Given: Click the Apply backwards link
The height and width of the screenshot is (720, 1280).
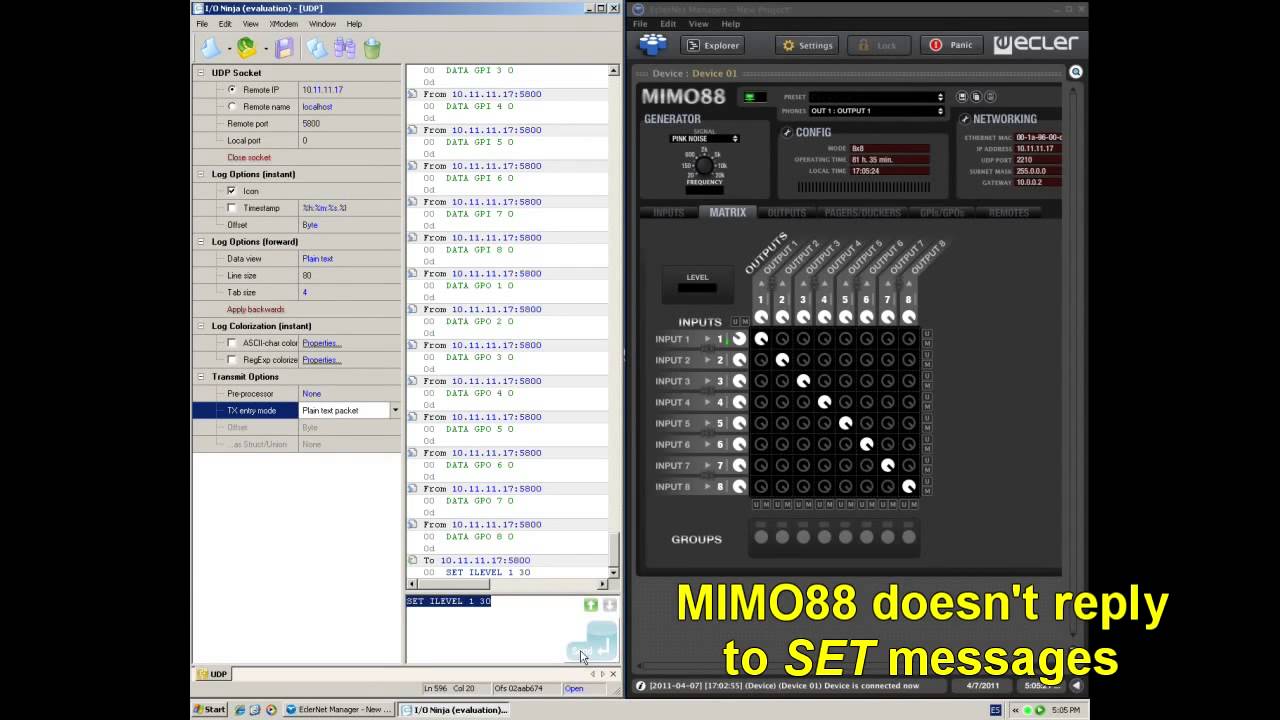Looking at the screenshot, I should point(256,310).
